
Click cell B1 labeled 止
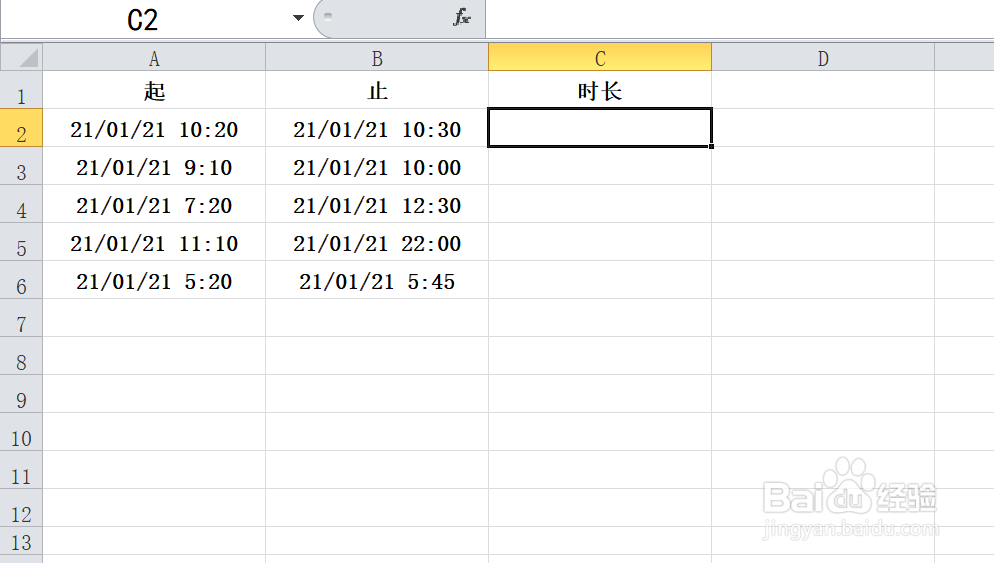click(377, 92)
